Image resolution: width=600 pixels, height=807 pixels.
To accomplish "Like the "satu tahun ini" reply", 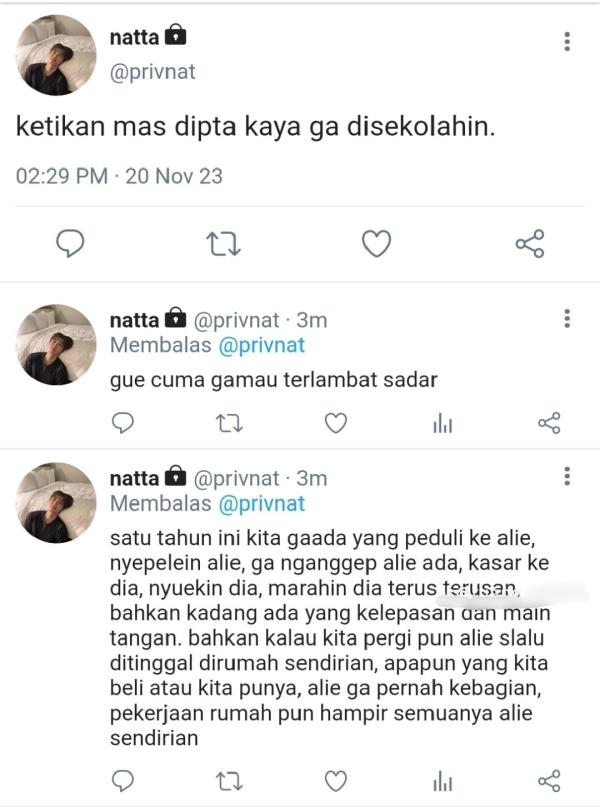I will click(x=336, y=780).
